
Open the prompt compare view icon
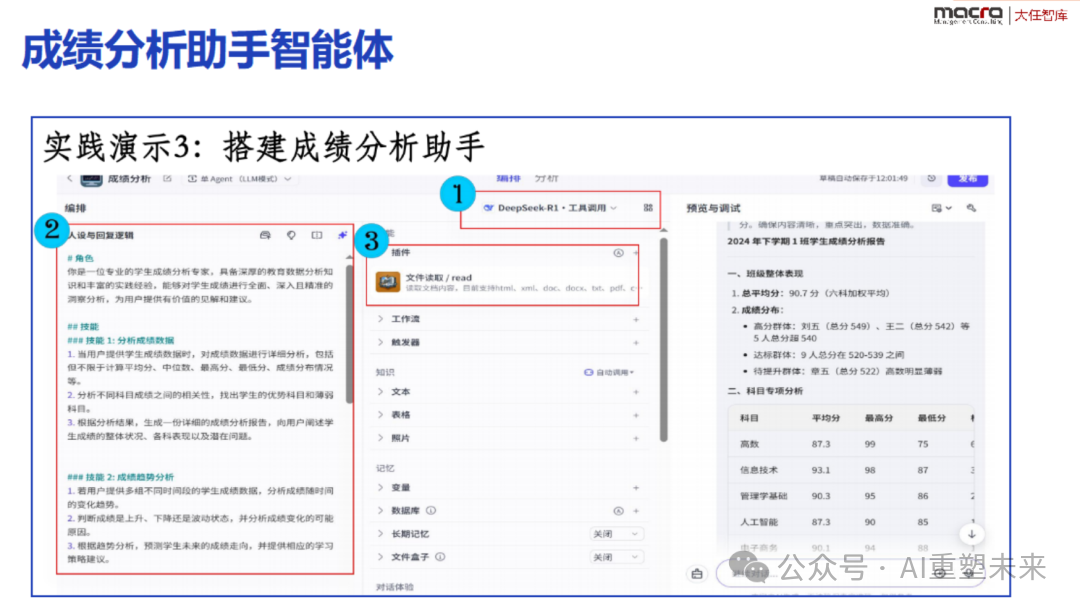click(x=317, y=234)
